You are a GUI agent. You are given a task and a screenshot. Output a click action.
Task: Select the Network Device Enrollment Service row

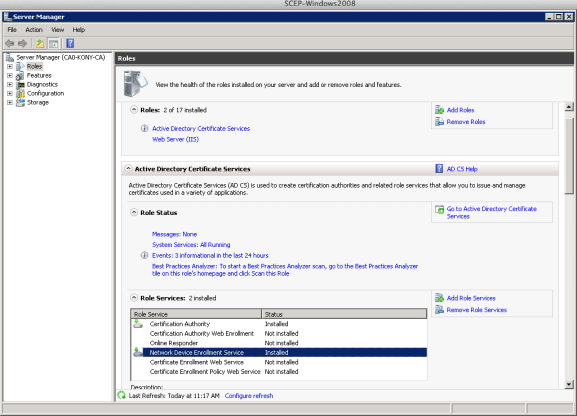click(x=279, y=353)
